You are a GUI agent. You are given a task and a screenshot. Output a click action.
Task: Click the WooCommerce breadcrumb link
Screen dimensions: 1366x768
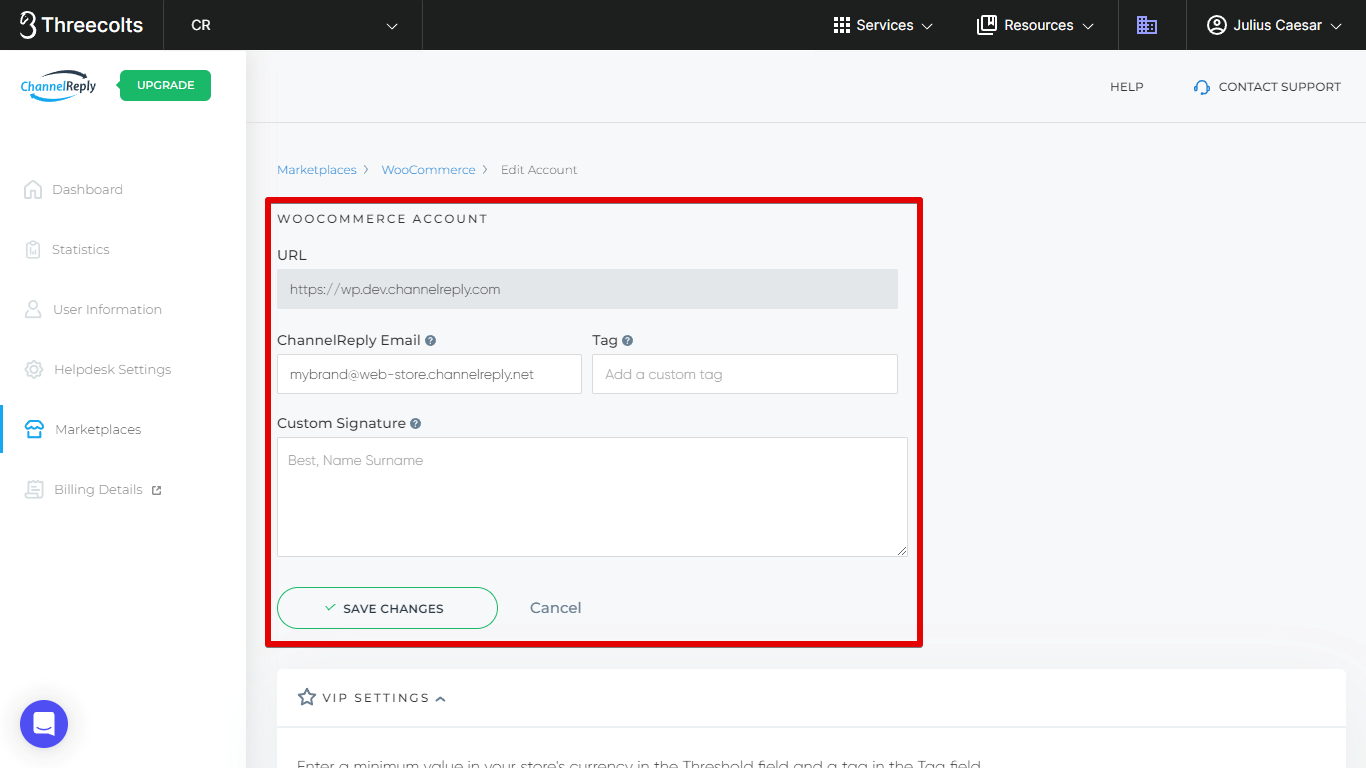(428, 170)
